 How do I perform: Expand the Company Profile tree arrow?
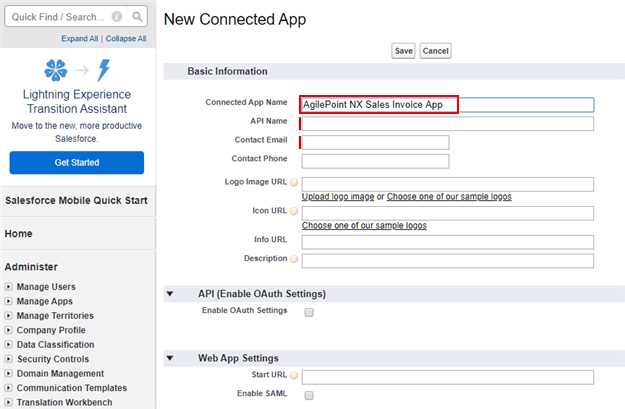click(8, 330)
